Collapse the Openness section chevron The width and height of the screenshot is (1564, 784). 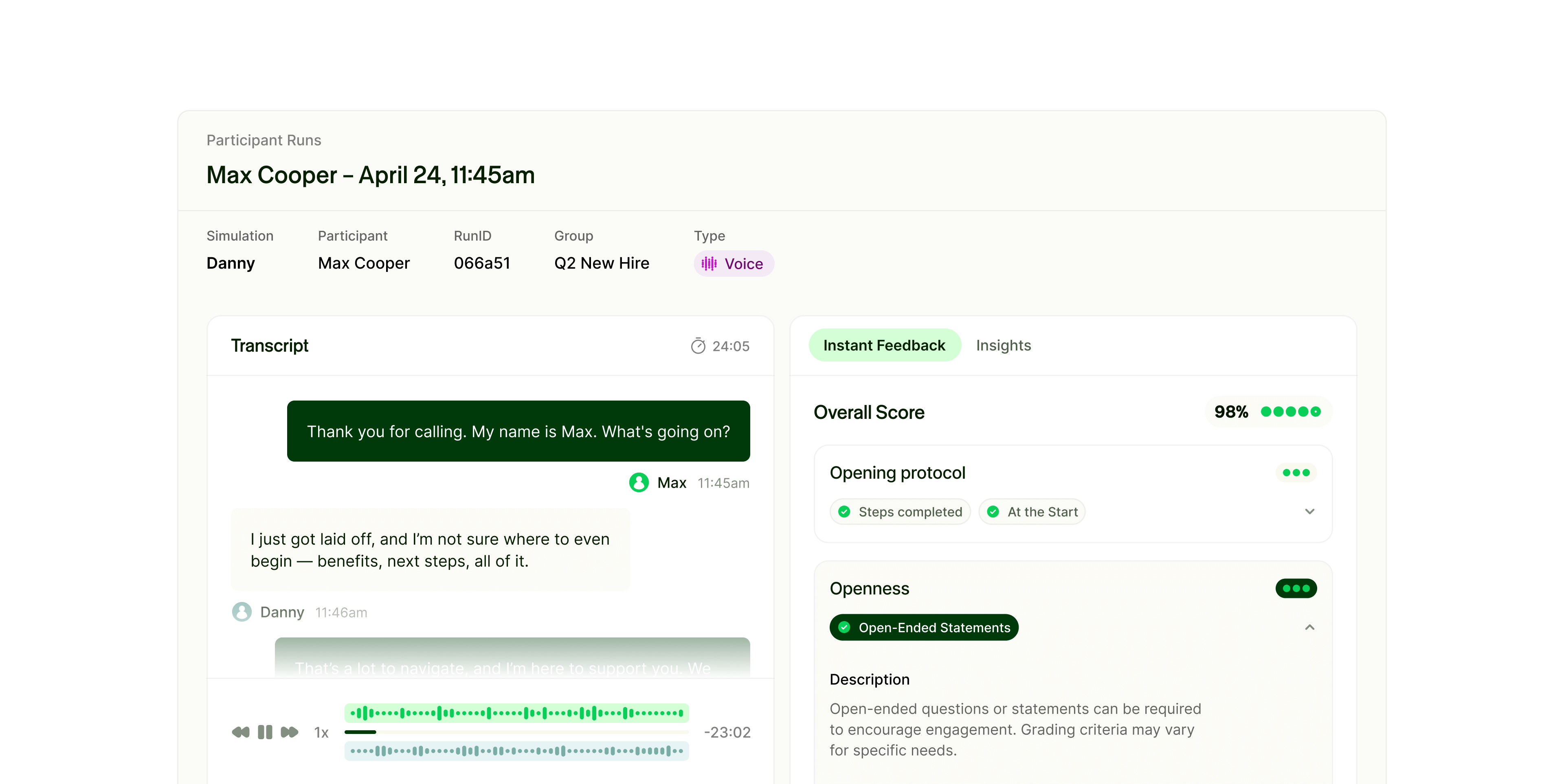pyautogui.click(x=1309, y=627)
